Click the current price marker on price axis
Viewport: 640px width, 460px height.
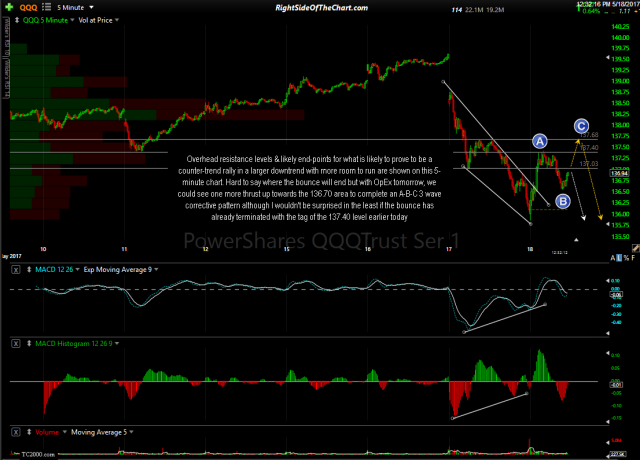click(619, 173)
